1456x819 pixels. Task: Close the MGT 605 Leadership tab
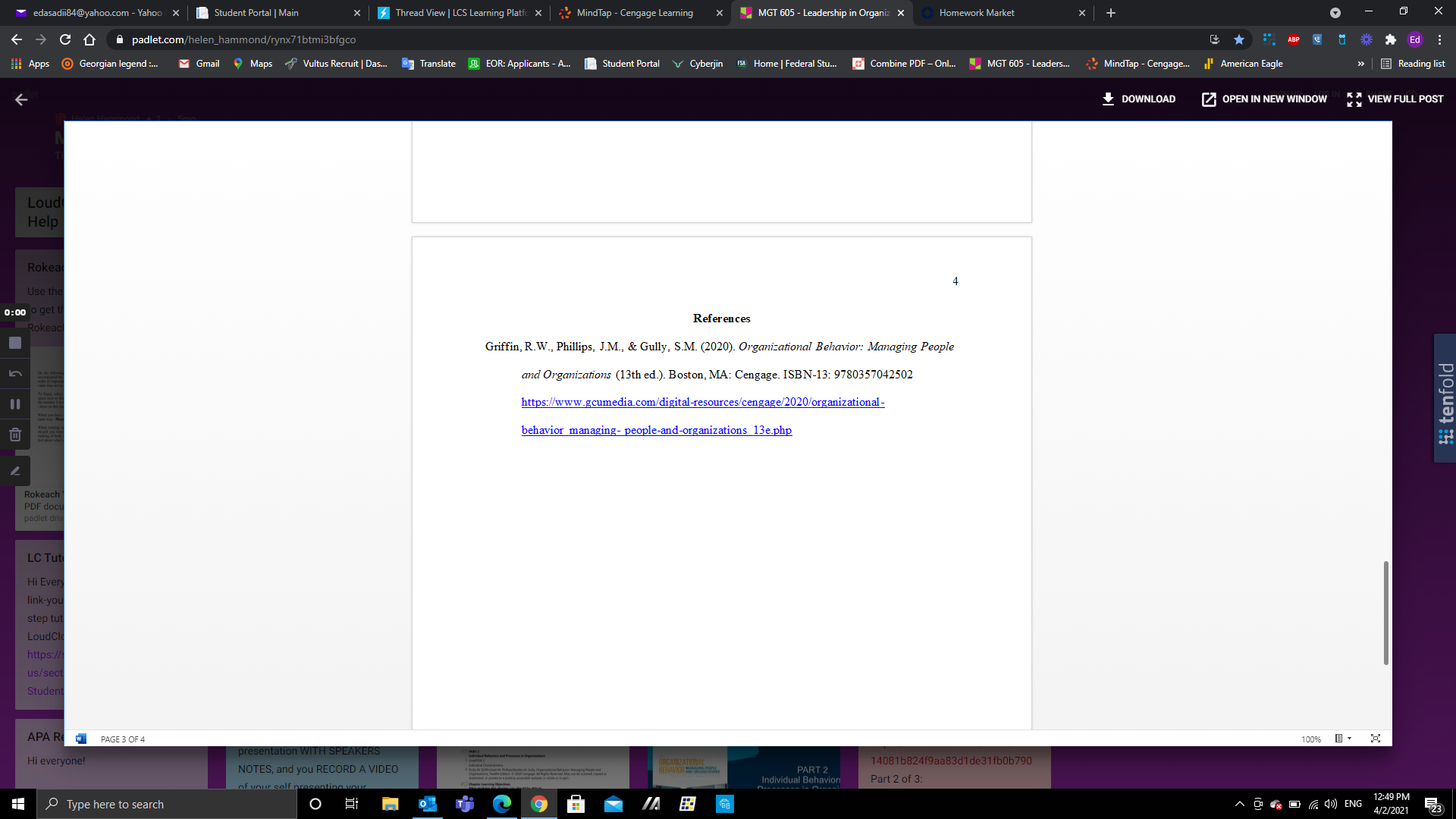901,13
